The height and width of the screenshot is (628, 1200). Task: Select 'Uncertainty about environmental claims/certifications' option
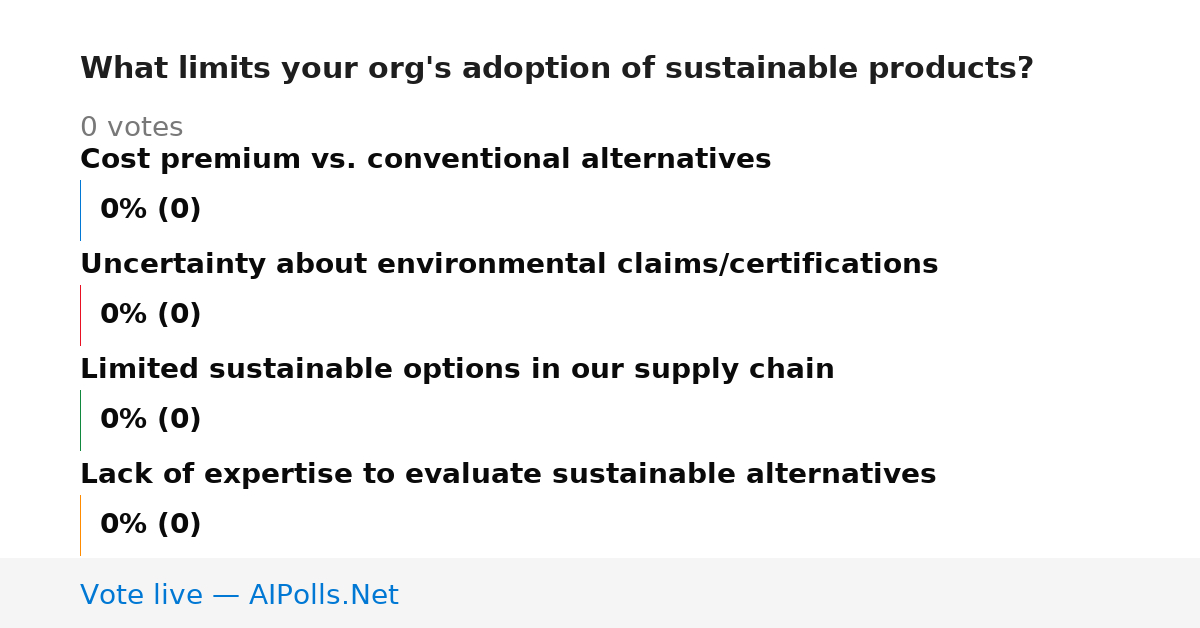point(509,264)
